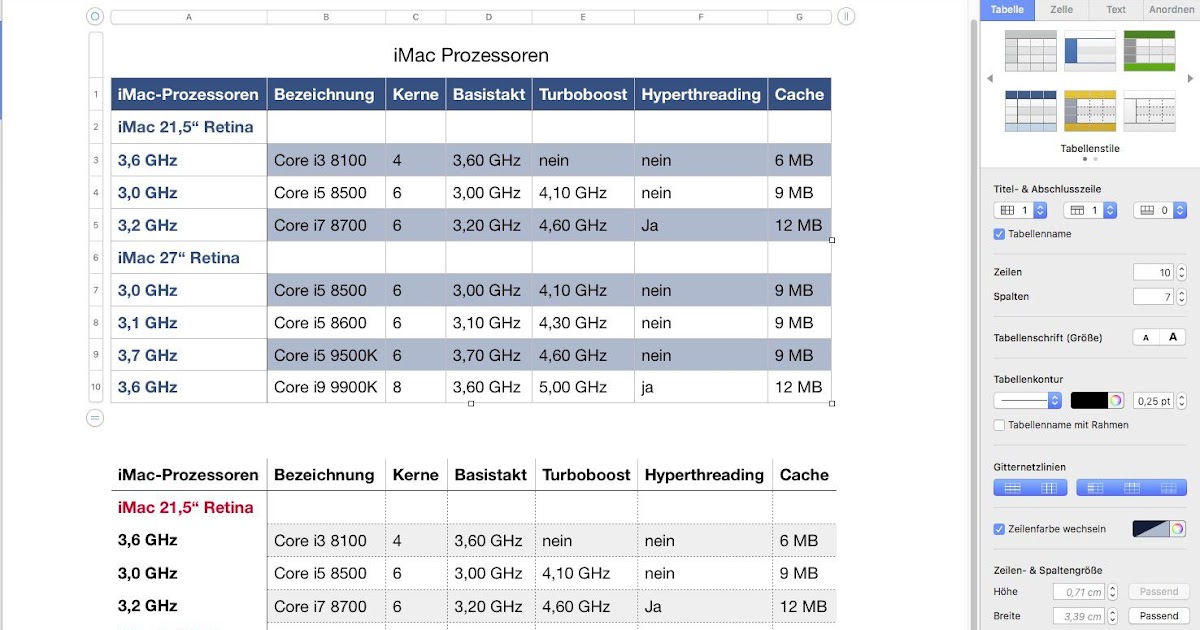Open the Tabellenkontur line style dropdown
Screen dimensions: 1200x630
pyautogui.click(x=1028, y=400)
